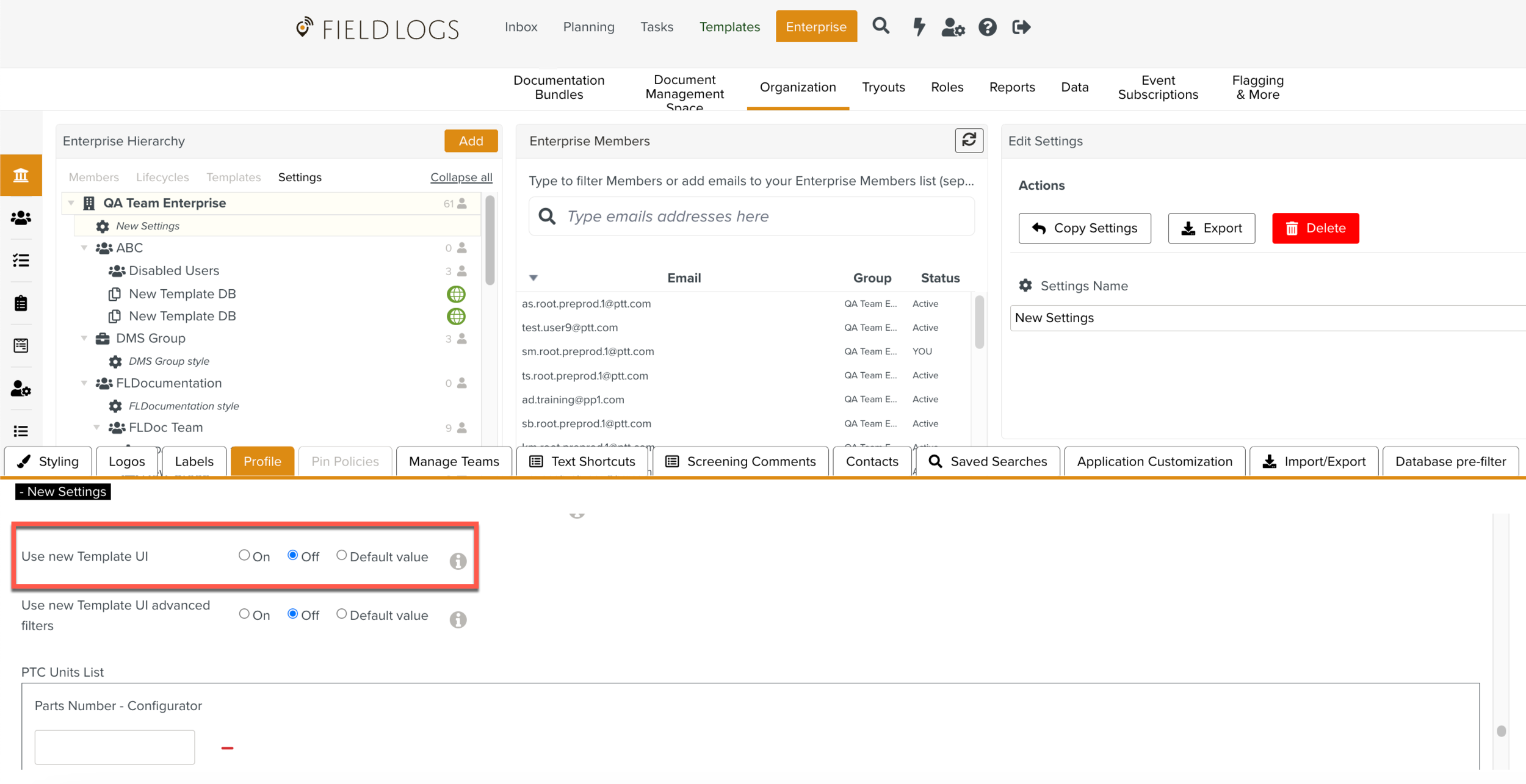Image resolution: width=1526 pixels, height=784 pixels.
Task: Collapse the FLDoc Team node
Action: 97,428
